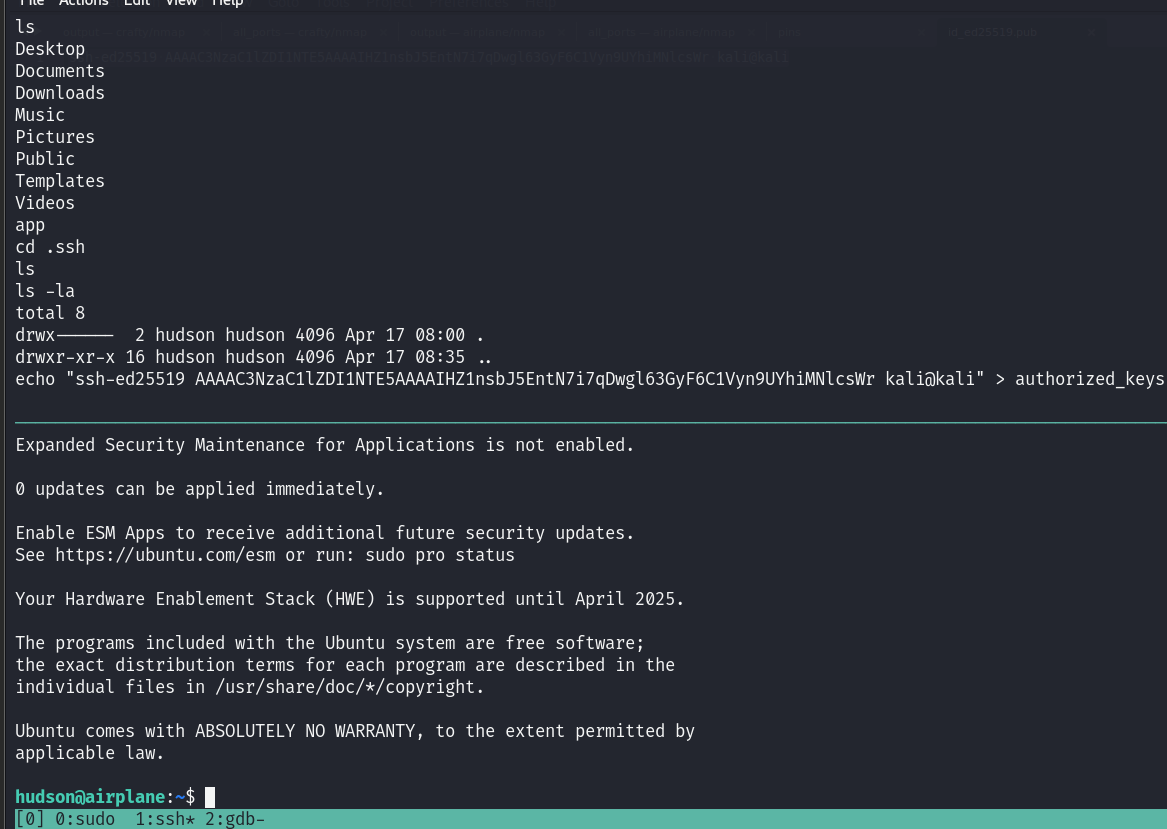Open the Edit menu

(x=137, y=3)
